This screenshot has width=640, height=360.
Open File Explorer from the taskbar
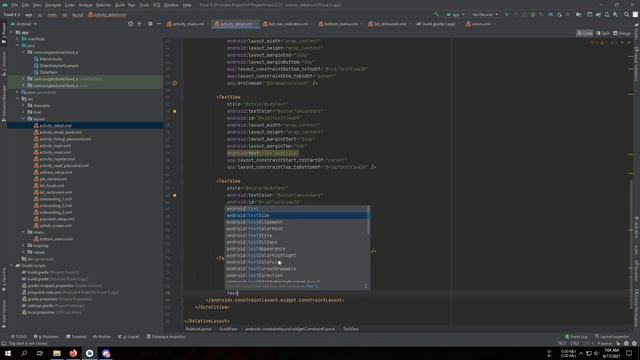(57, 353)
